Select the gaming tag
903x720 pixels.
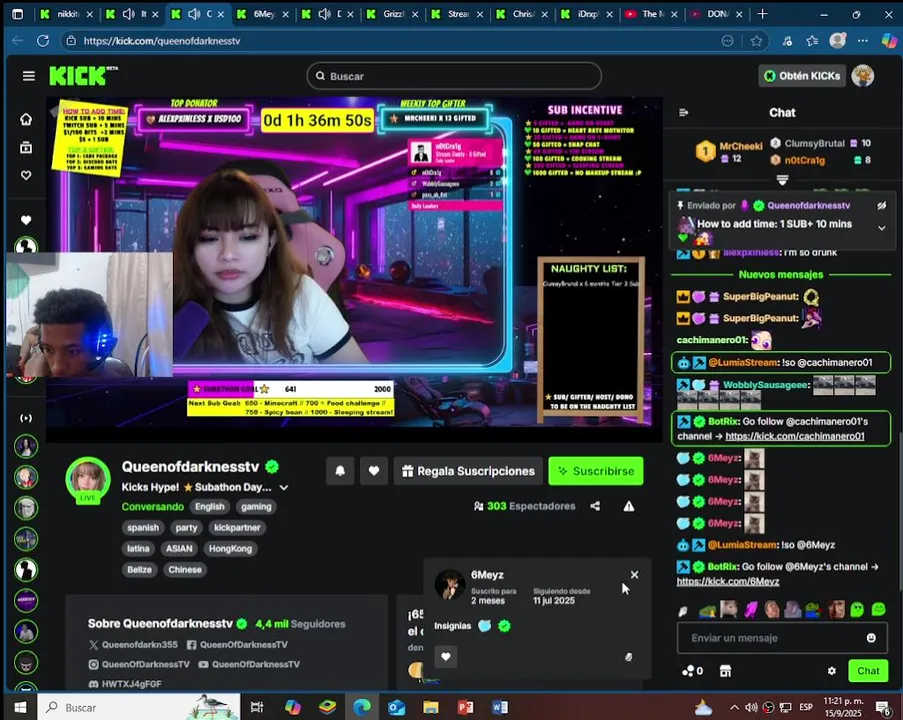click(256, 506)
